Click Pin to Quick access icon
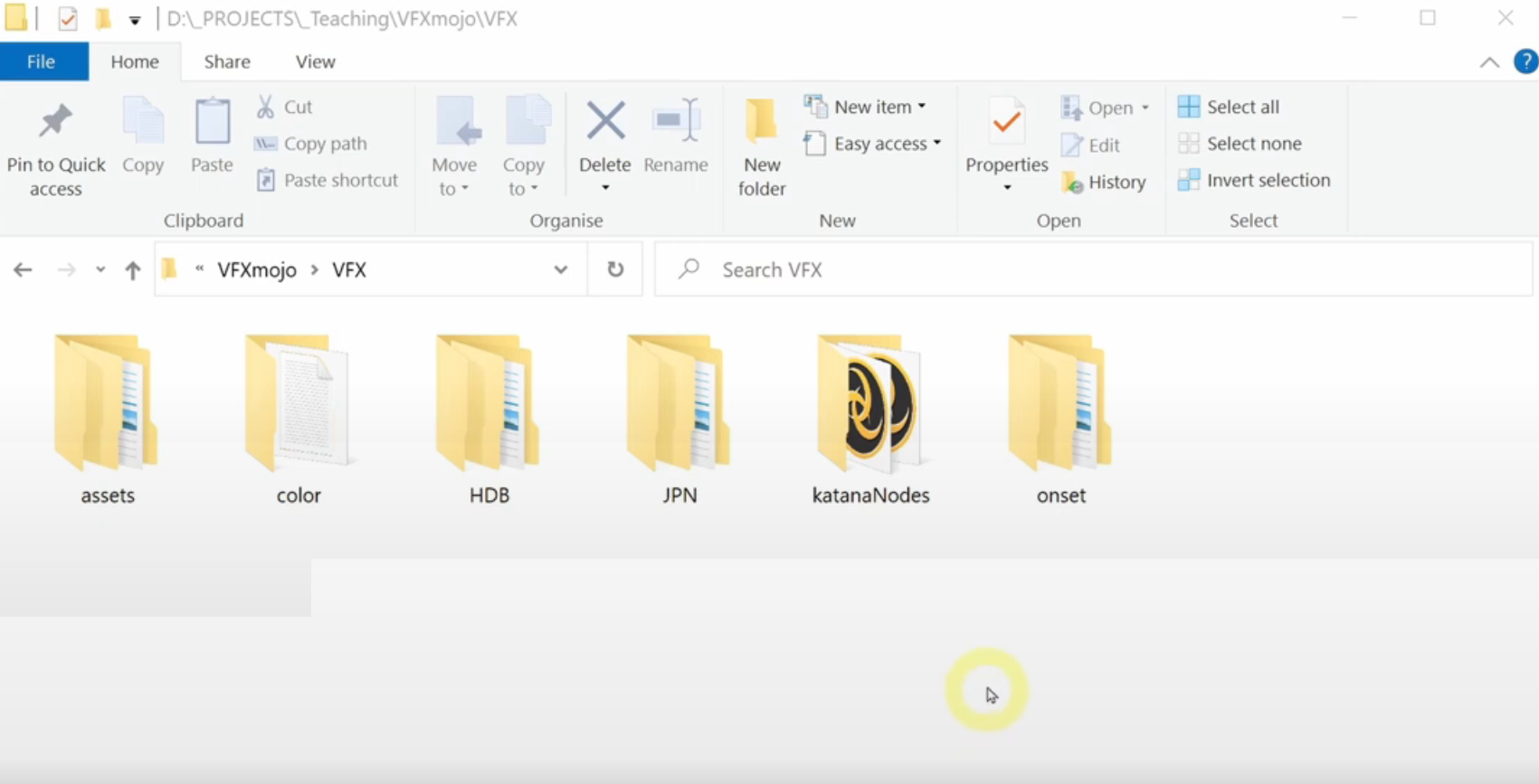 55,122
